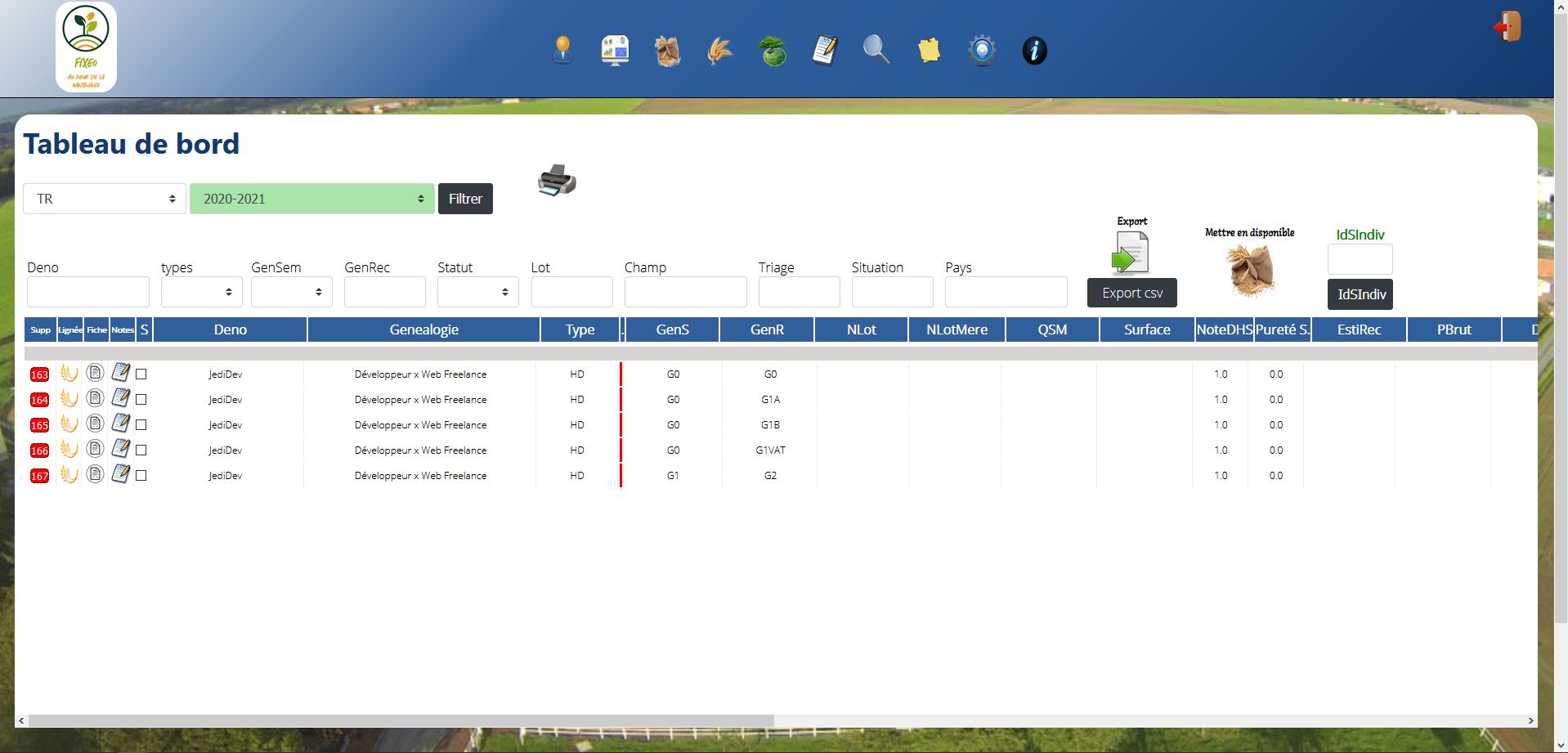The image size is (1568, 753).
Task: Click the Genealogie column header
Action: 423,329
